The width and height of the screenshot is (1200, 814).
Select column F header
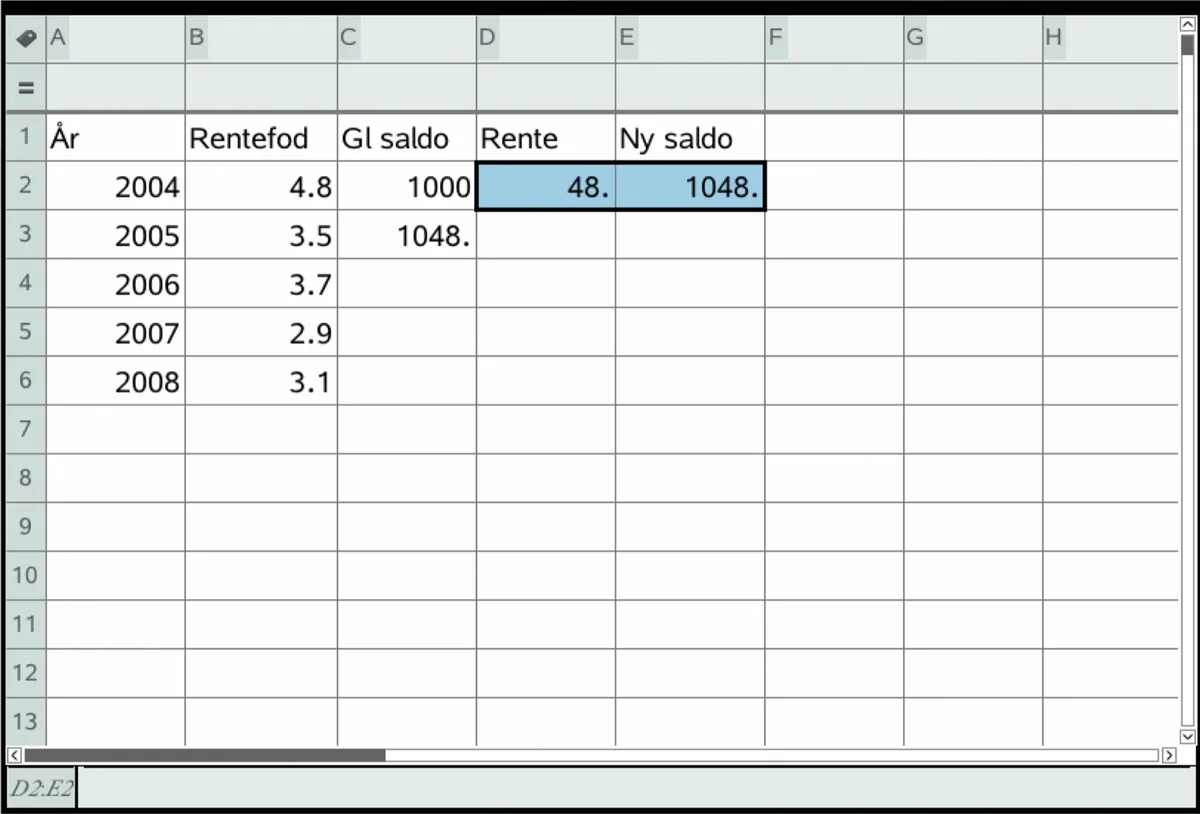(834, 38)
